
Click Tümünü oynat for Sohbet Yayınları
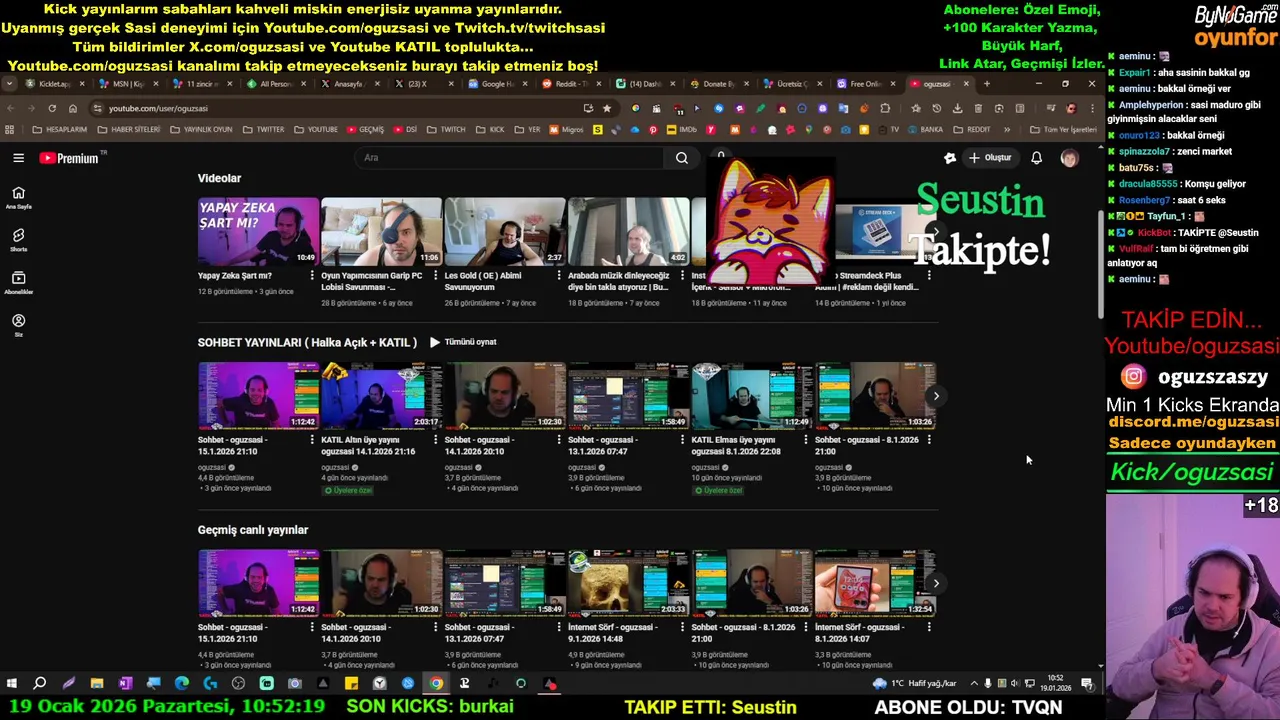(x=463, y=342)
